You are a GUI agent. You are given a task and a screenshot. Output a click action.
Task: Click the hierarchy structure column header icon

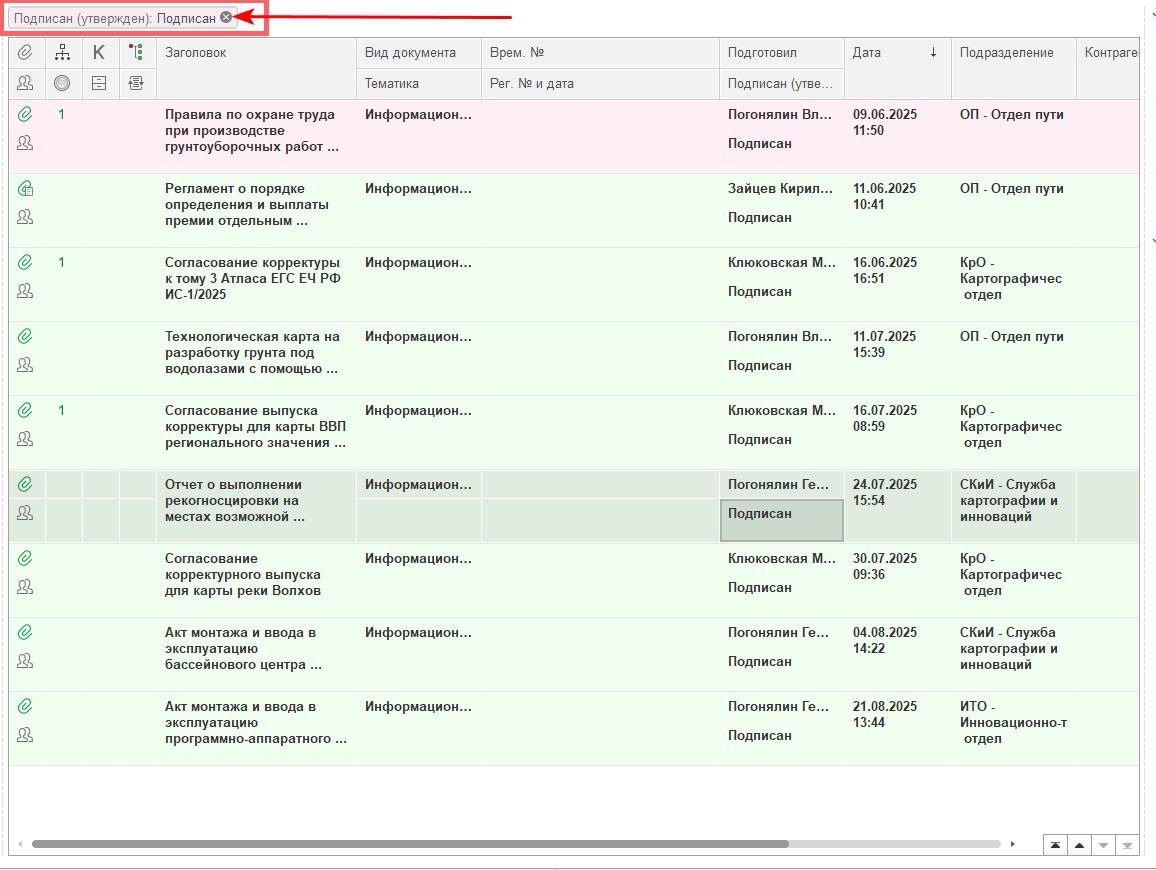pyautogui.click(x=63, y=53)
